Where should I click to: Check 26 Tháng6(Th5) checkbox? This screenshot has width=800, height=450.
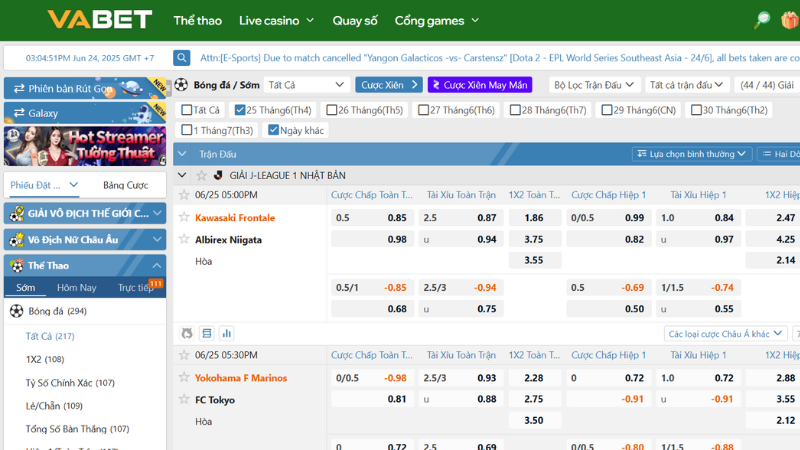pyautogui.click(x=332, y=110)
